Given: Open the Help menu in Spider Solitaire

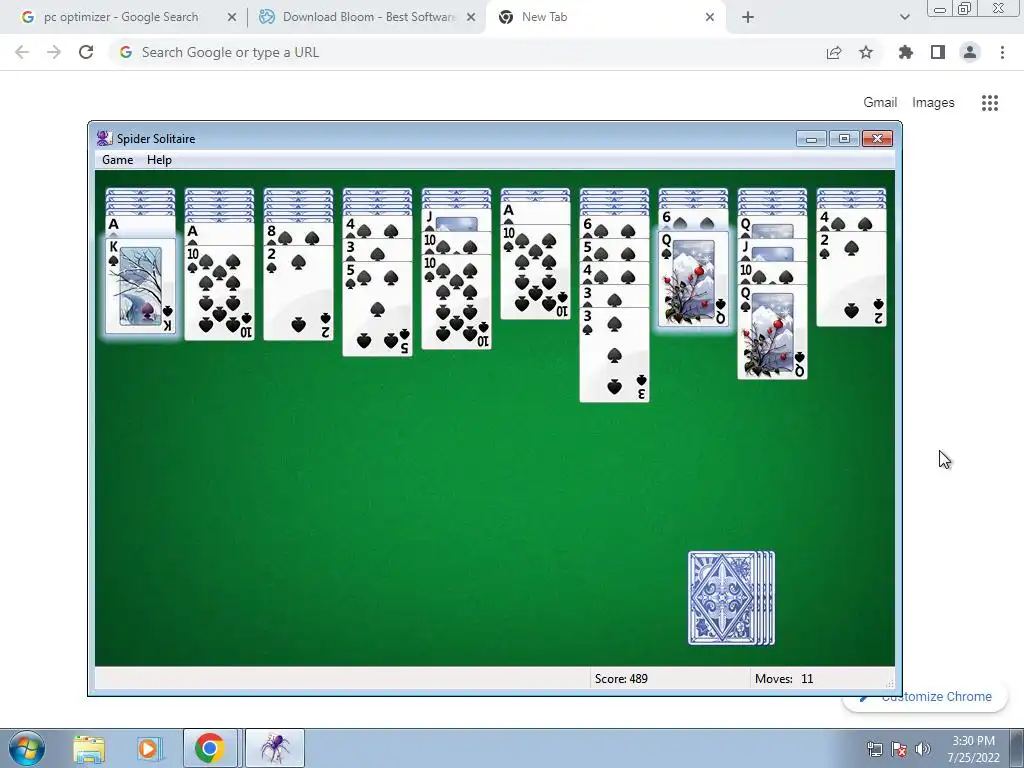Looking at the screenshot, I should [x=159, y=160].
